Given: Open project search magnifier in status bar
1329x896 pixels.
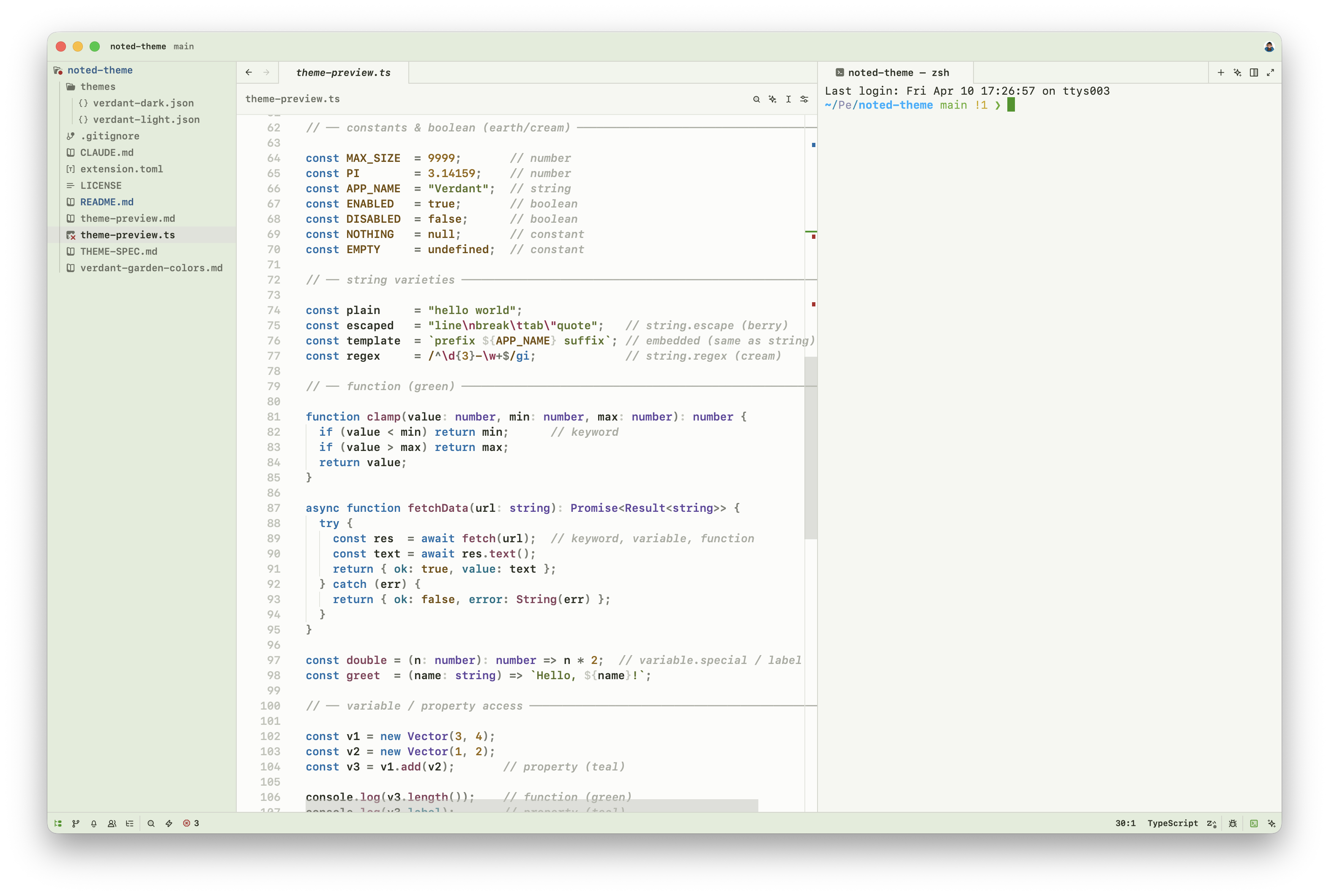Looking at the screenshot, I should point(151,823).
